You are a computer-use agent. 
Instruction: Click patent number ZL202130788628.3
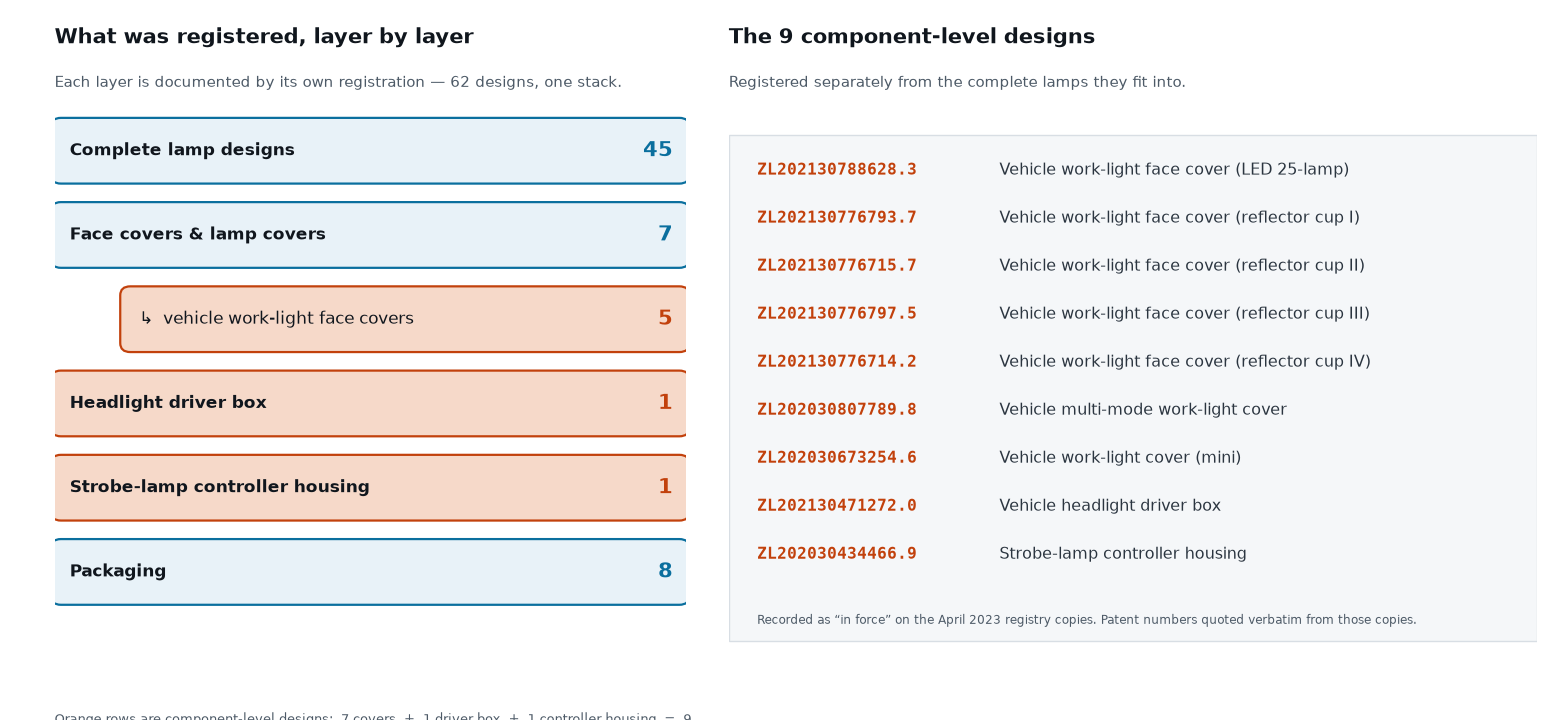pos(837,170)
